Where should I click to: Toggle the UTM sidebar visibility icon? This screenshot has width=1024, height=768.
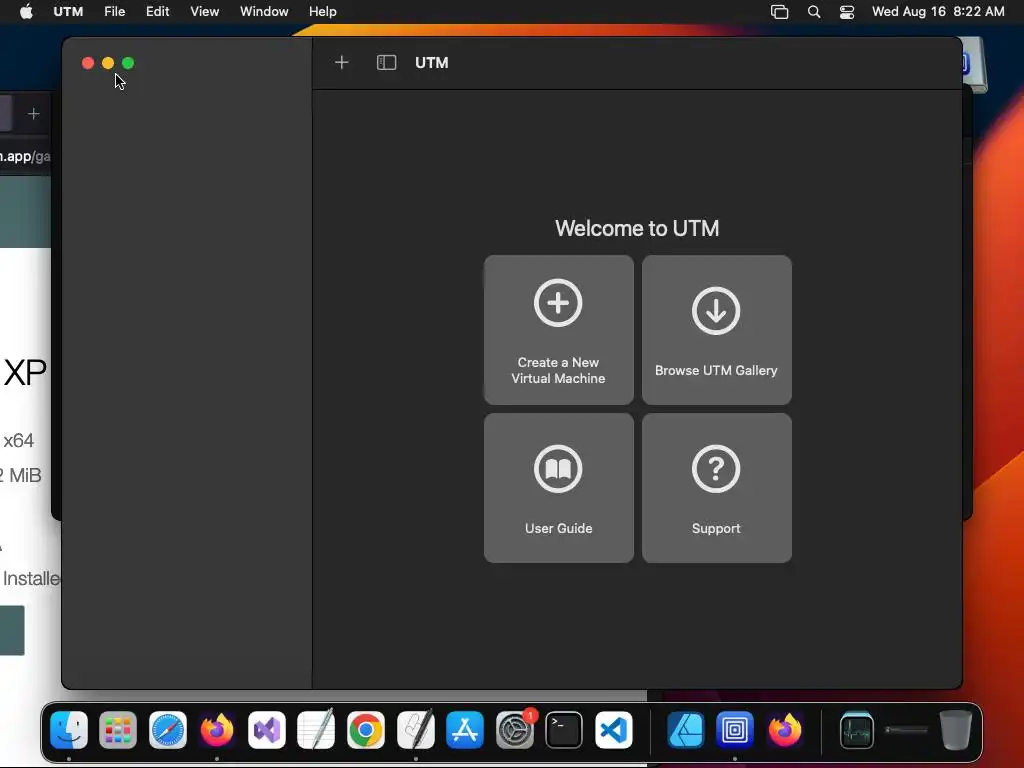click(x=387, y=63)
